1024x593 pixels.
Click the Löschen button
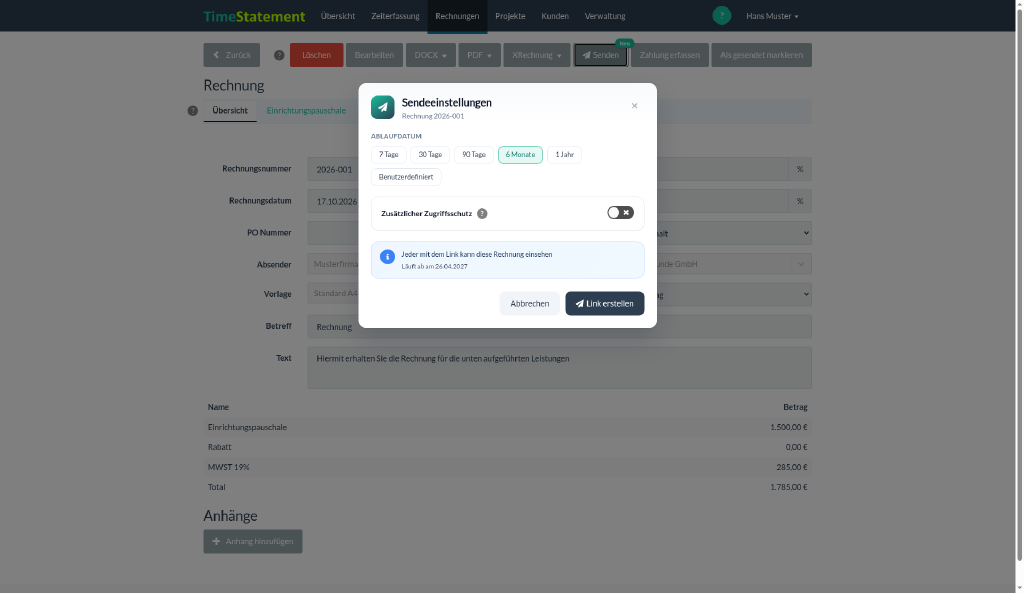click(x=316, y=55)
